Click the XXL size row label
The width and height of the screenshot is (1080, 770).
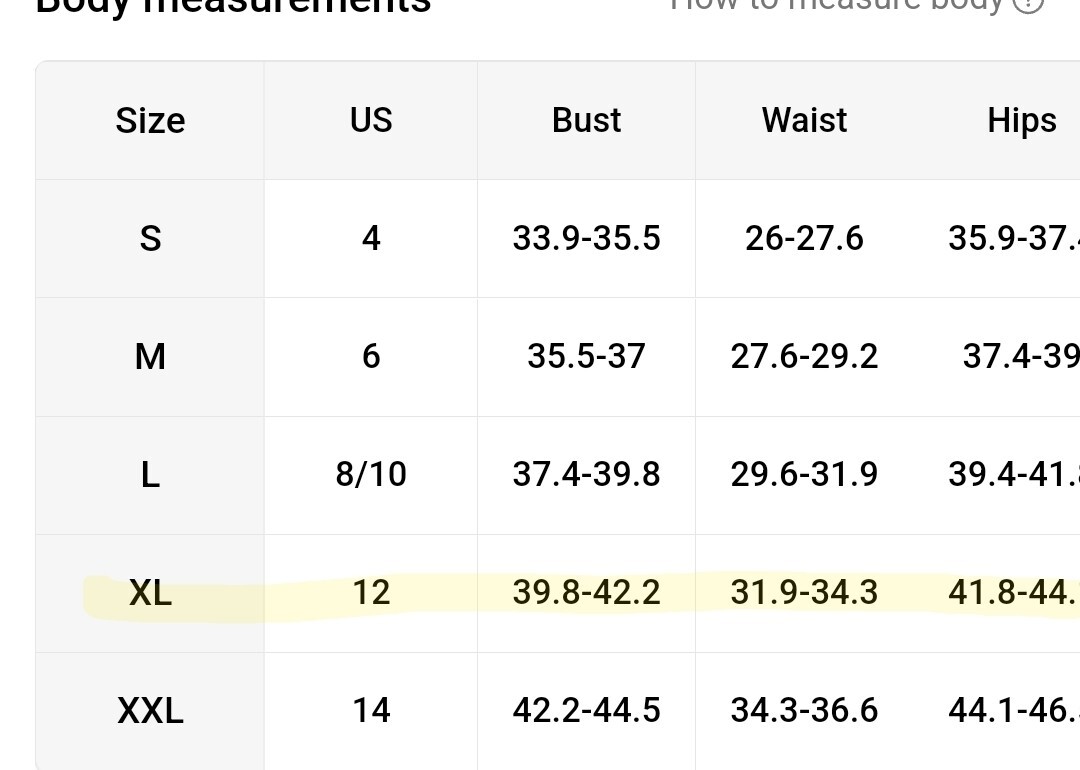point(150,711)
